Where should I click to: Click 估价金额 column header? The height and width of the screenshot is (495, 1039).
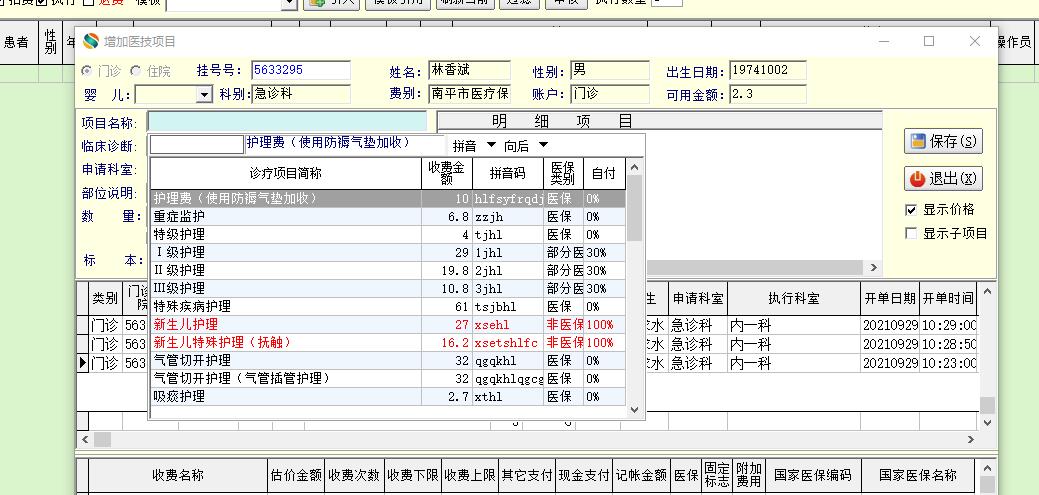point(296,475)
